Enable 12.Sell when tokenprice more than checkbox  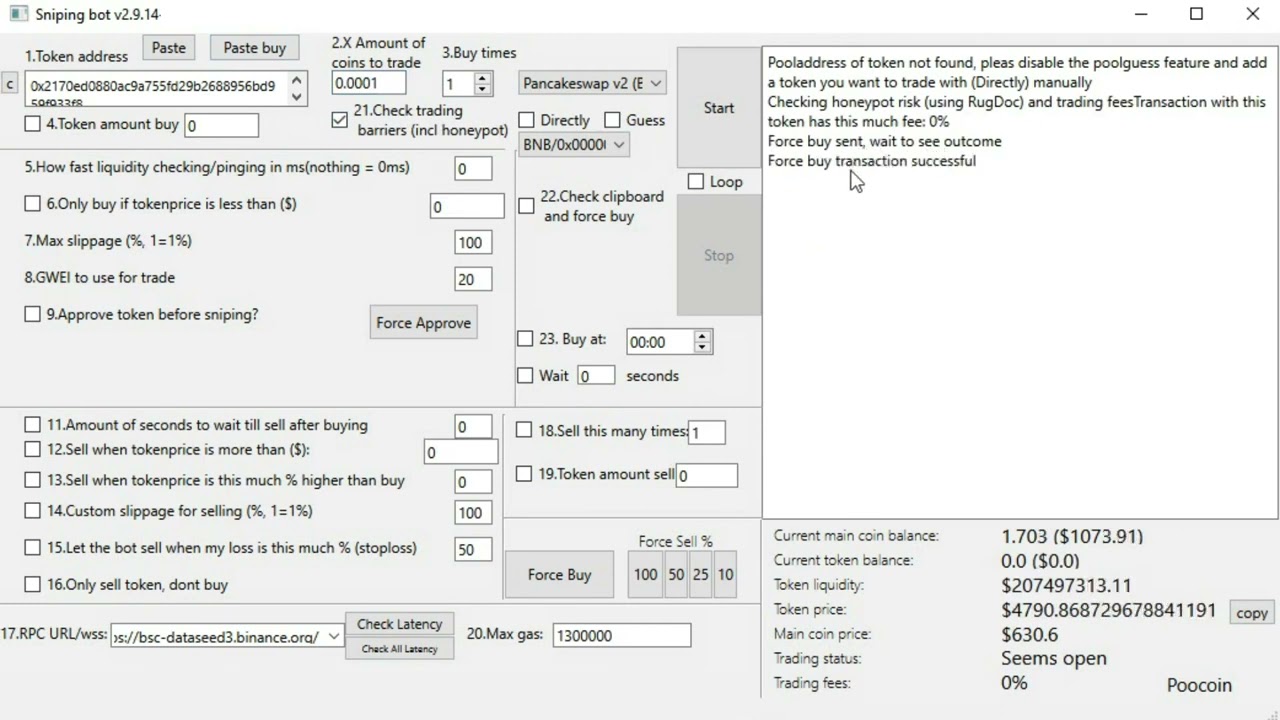coord(33,450)
